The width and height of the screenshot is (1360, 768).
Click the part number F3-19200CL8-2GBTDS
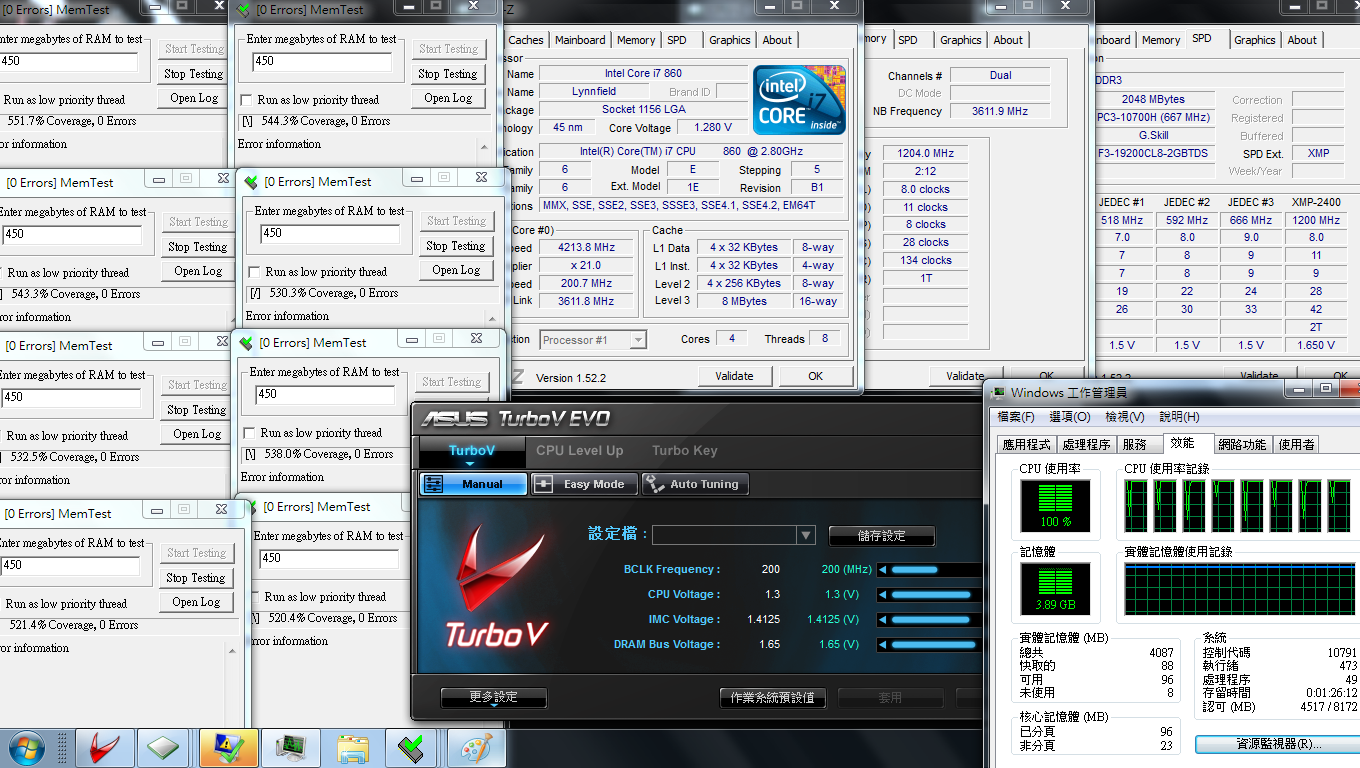1153,154
